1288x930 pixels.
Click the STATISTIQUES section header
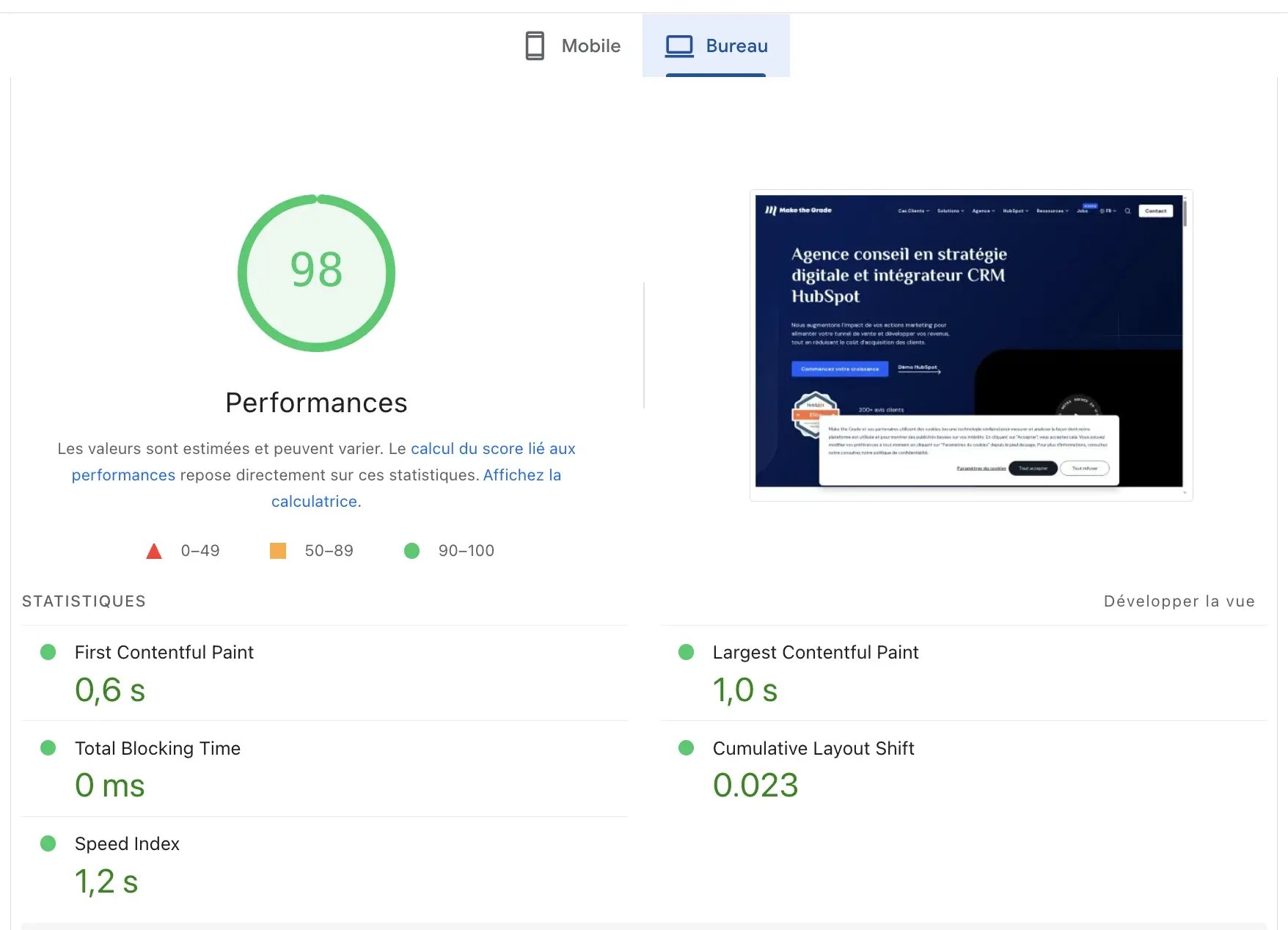[x=84, y=601]
